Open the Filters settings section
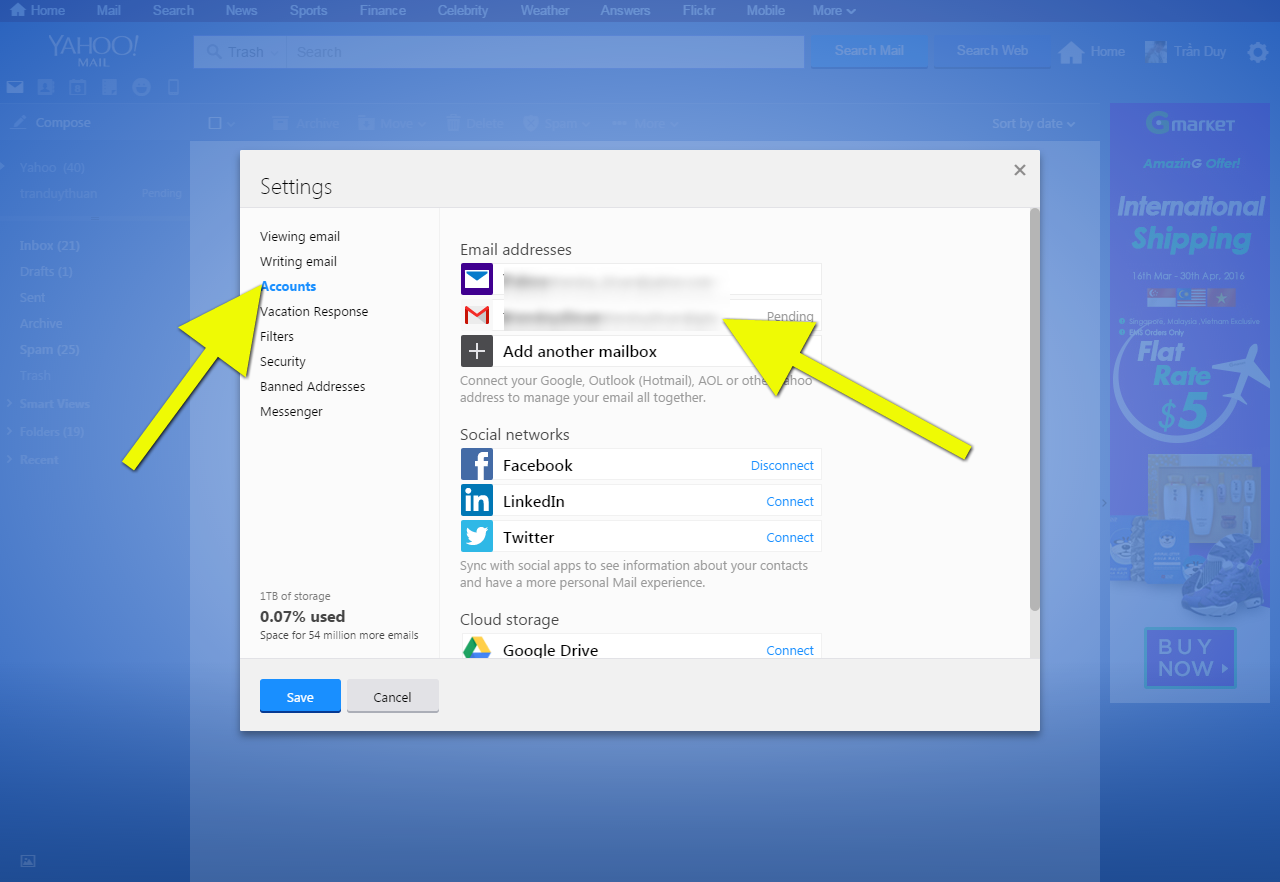This screenshot has width=1280, height=882. click(x=277, y=337)
